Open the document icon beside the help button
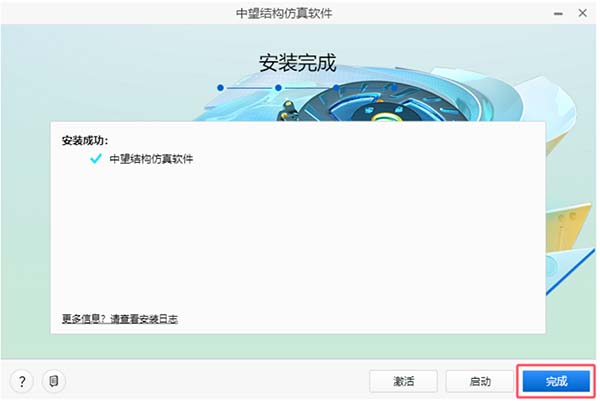Image resolution: width=600 pixels, height=401 pixels. (54, 381)
